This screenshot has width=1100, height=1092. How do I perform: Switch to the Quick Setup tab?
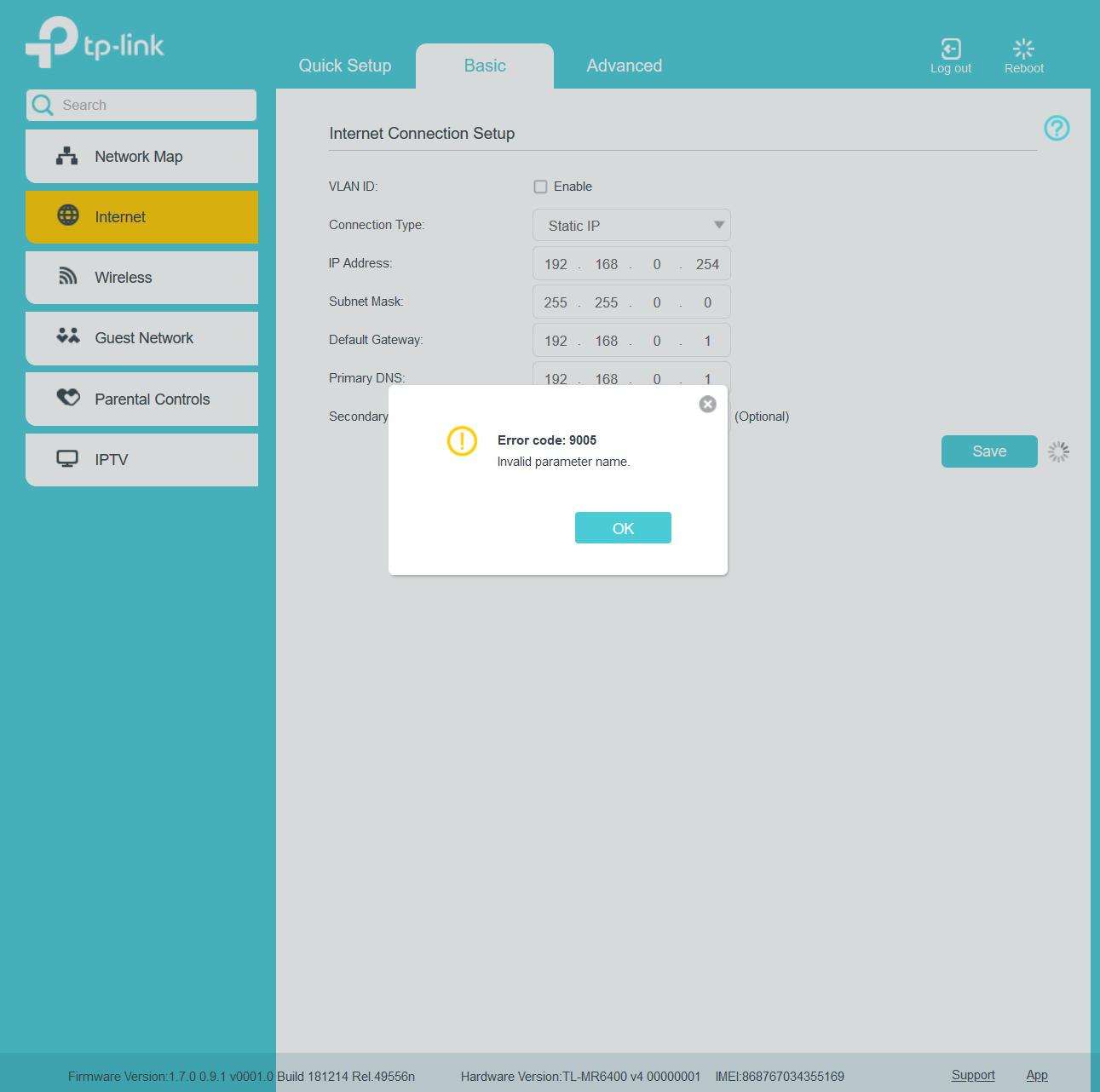click(x=345, y=66)
